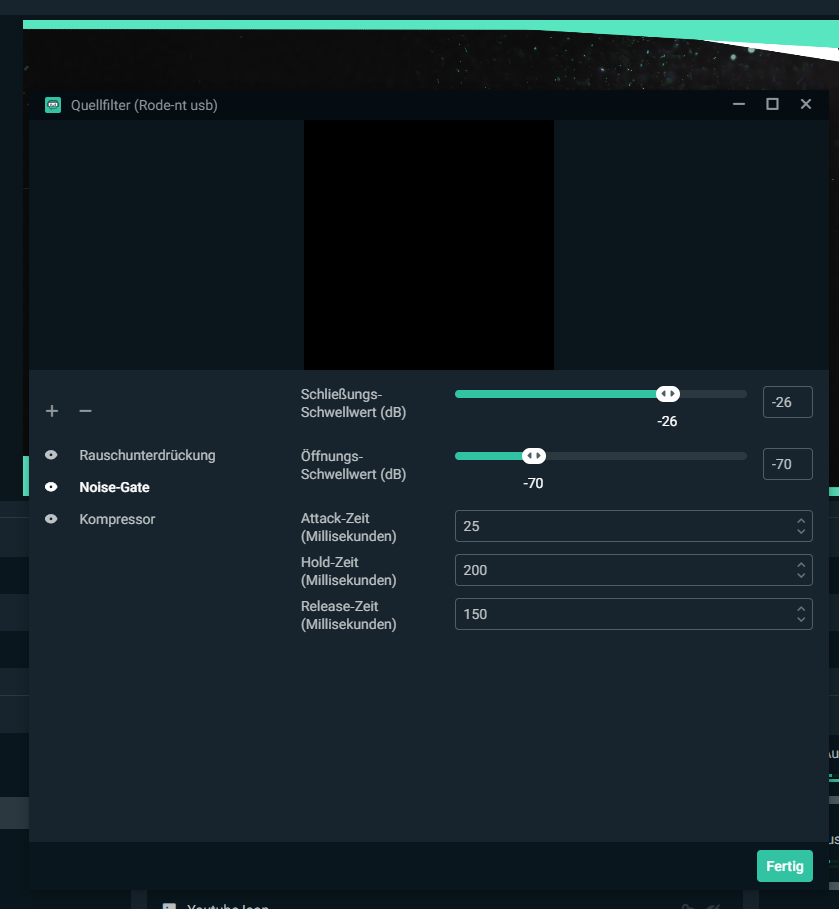Click the Schließungs-Schwellwert value box showing -26

787,402
